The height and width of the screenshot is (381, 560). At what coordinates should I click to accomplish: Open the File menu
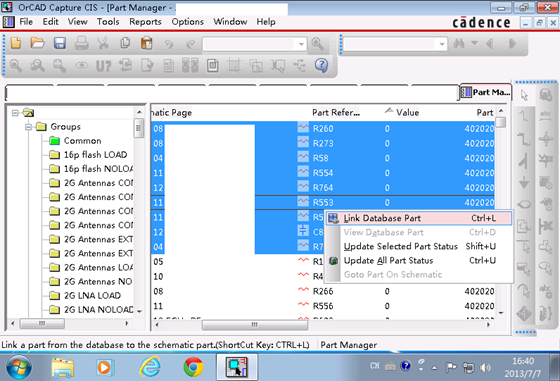26,22
